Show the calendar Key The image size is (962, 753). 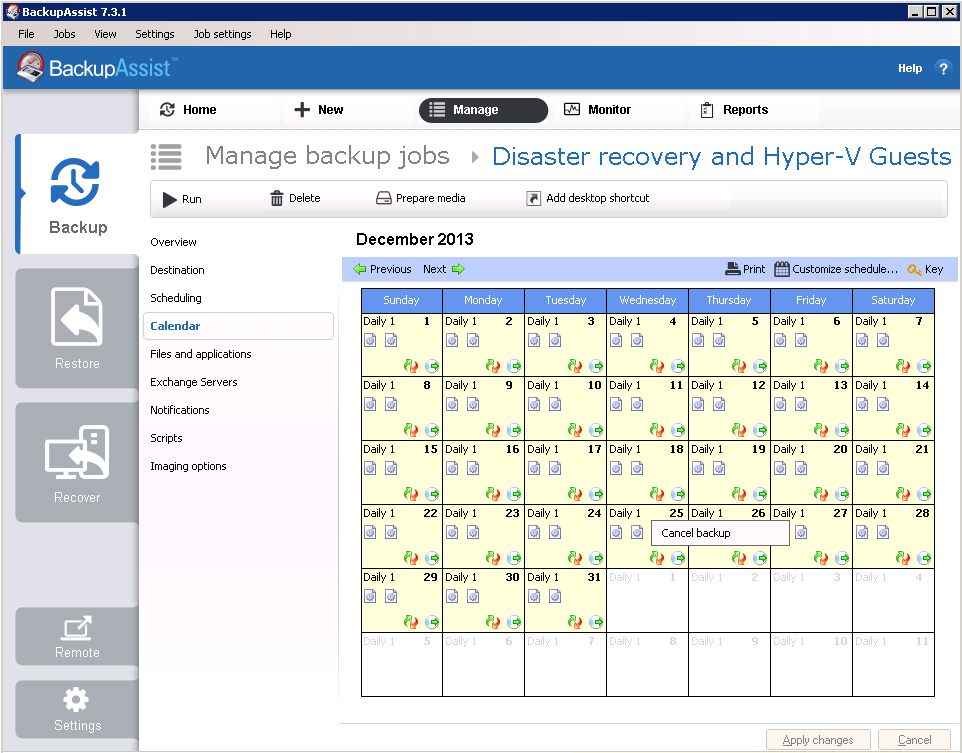[925, 269]
